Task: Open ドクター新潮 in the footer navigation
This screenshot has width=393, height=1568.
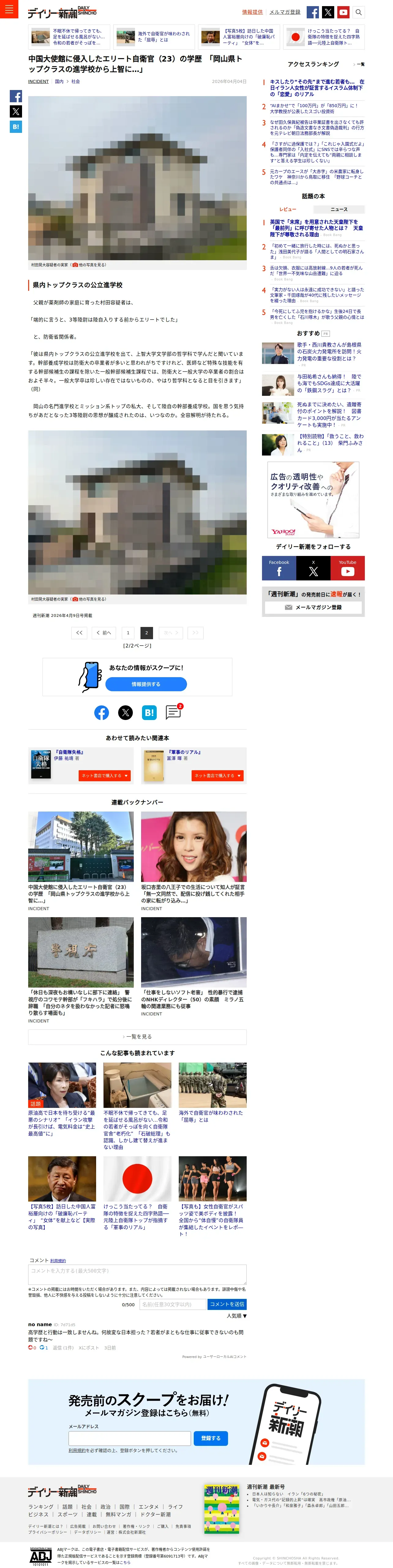Action: click(156, 1514)
